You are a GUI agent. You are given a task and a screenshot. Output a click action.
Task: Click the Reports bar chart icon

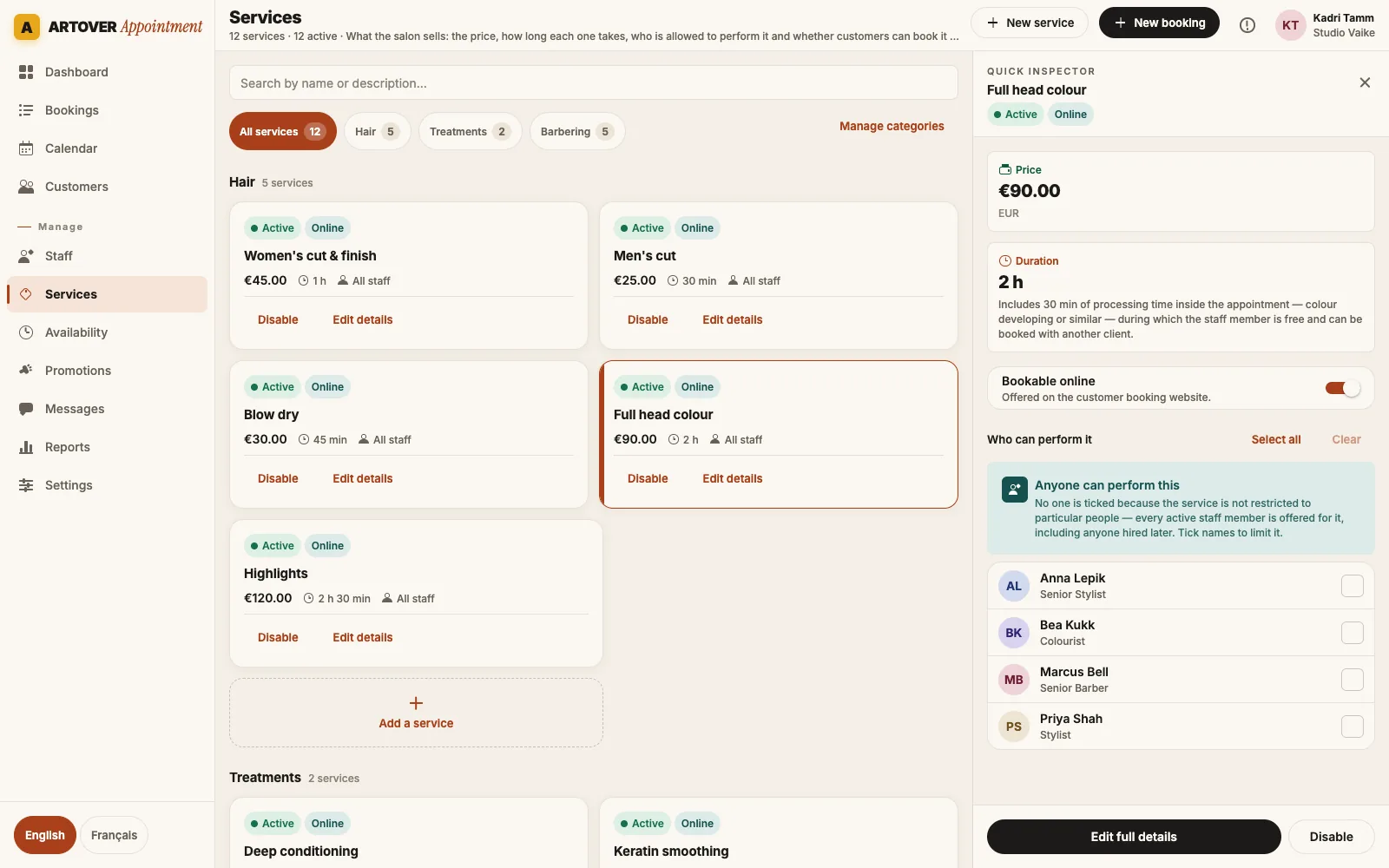tap(26, 447)
